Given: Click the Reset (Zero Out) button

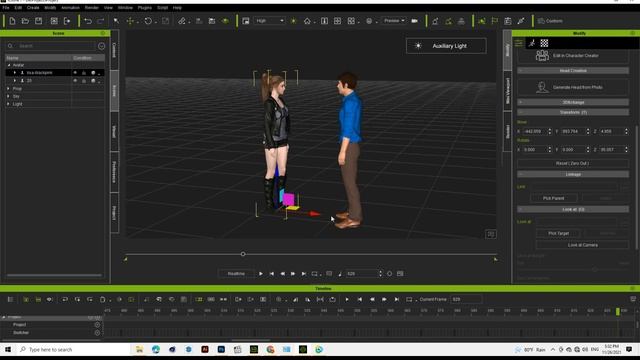Looking at the screenshot, I should (573, 163).
